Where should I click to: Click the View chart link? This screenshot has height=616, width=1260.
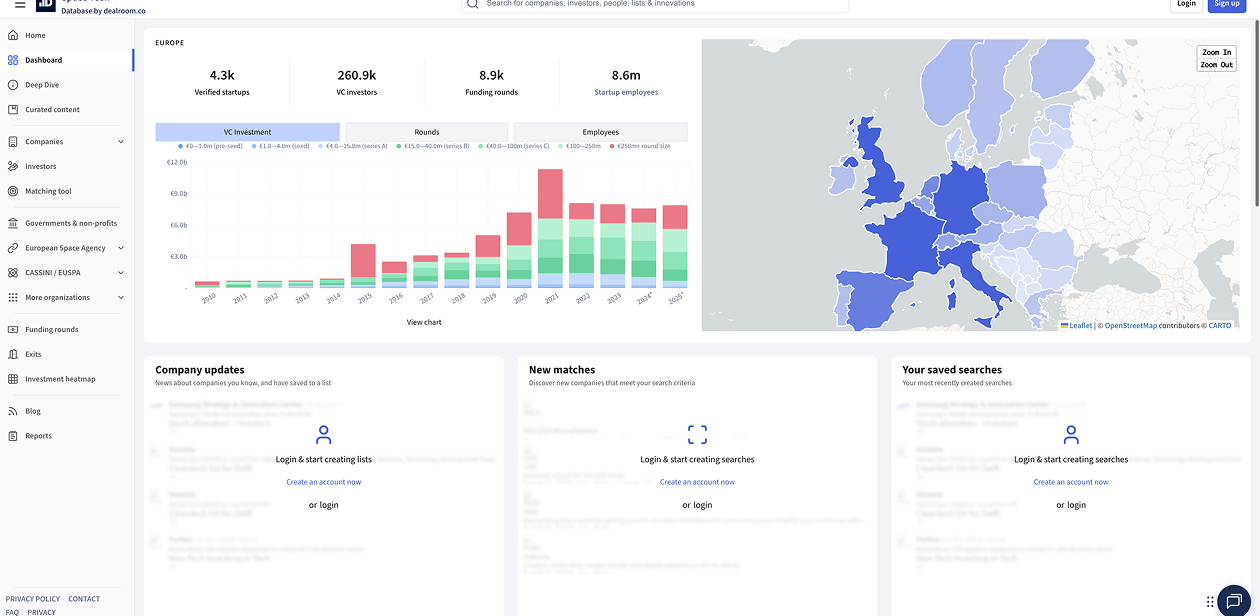[x=424, y=322]
